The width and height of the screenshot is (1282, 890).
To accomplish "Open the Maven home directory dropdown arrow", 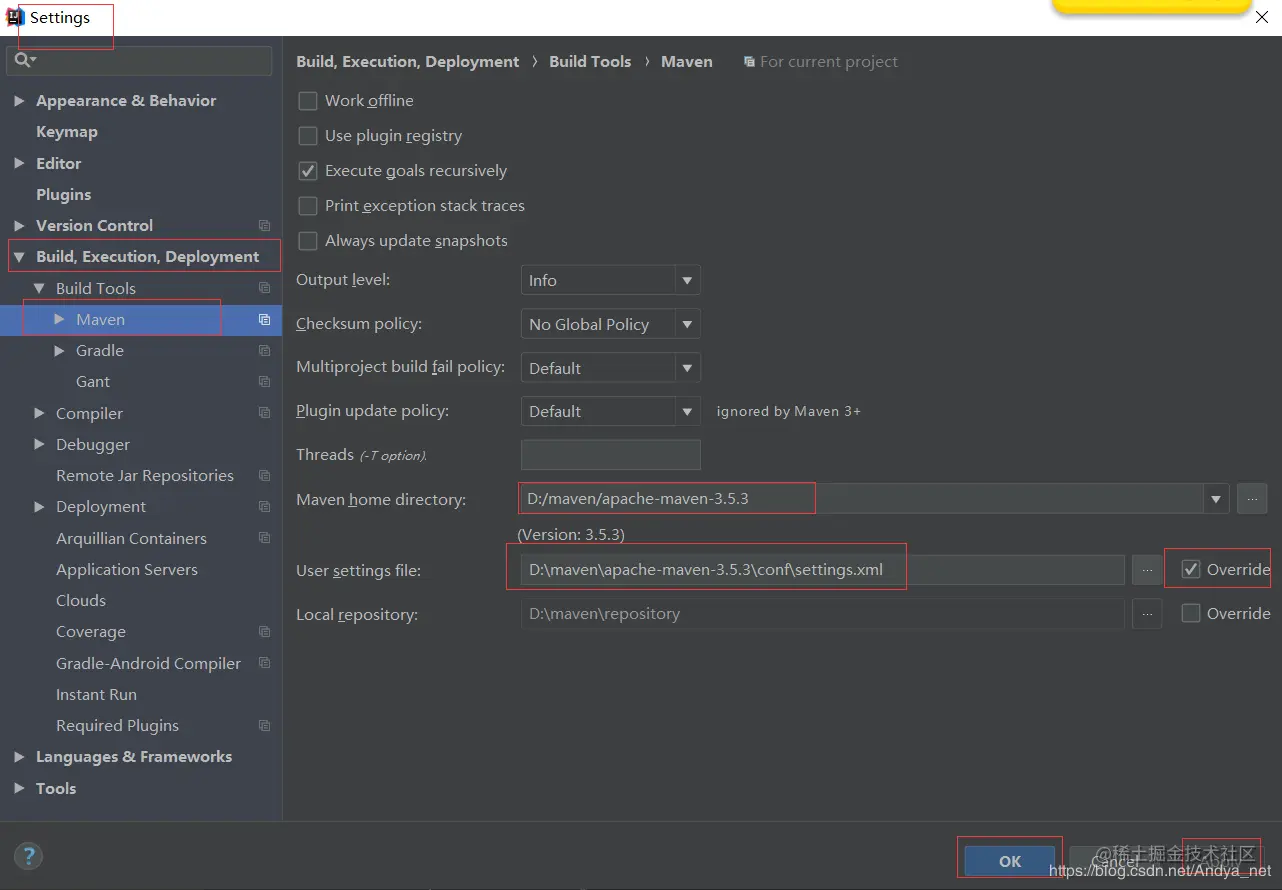I will point(1216,499).
